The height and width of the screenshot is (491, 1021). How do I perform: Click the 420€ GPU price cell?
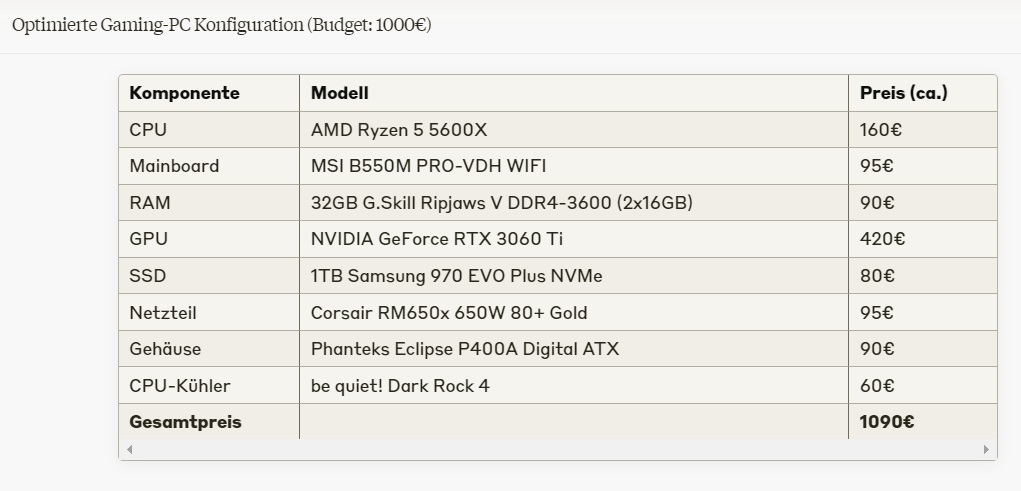tap(923, 239)
